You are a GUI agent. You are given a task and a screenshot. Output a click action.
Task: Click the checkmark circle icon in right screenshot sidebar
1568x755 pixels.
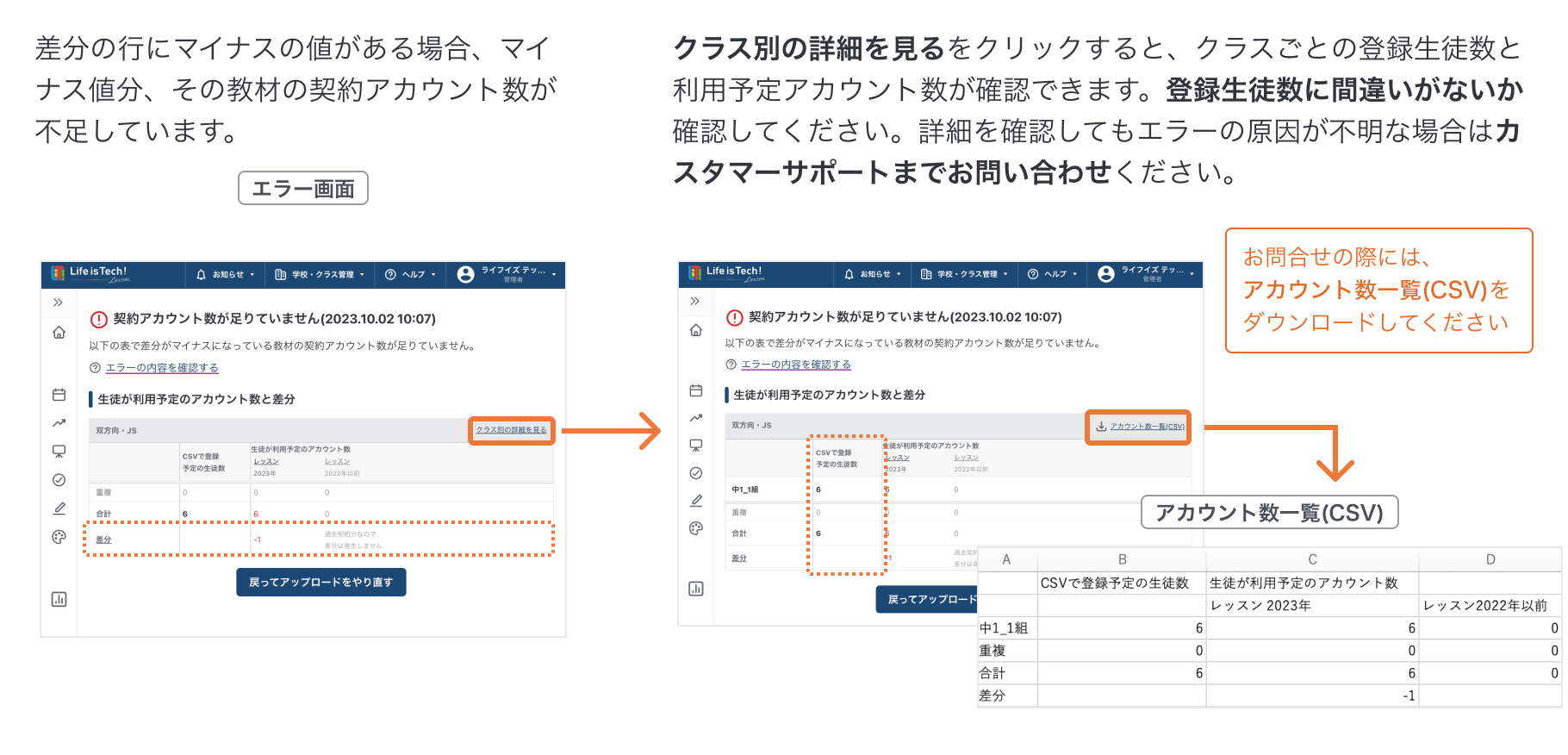pos(696,473)
